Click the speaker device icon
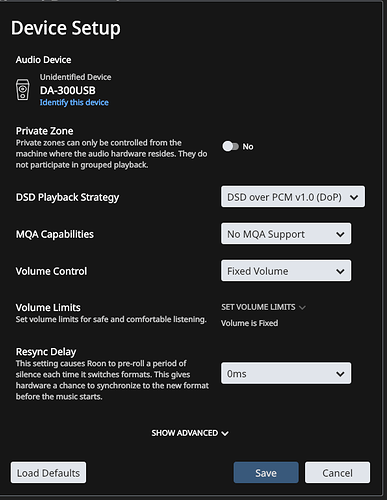 click(x=23, y=89)
